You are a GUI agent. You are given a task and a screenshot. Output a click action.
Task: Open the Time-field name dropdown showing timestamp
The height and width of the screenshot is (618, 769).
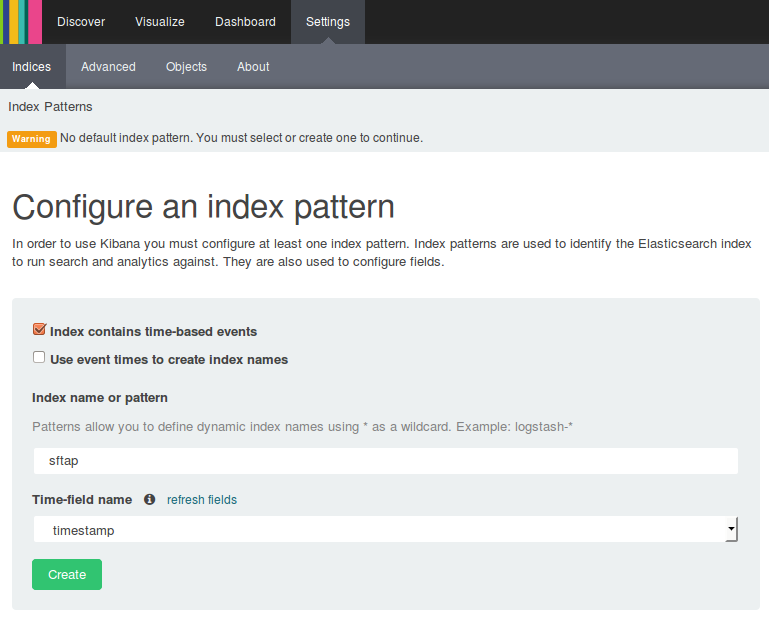click(x=385, y=529)
